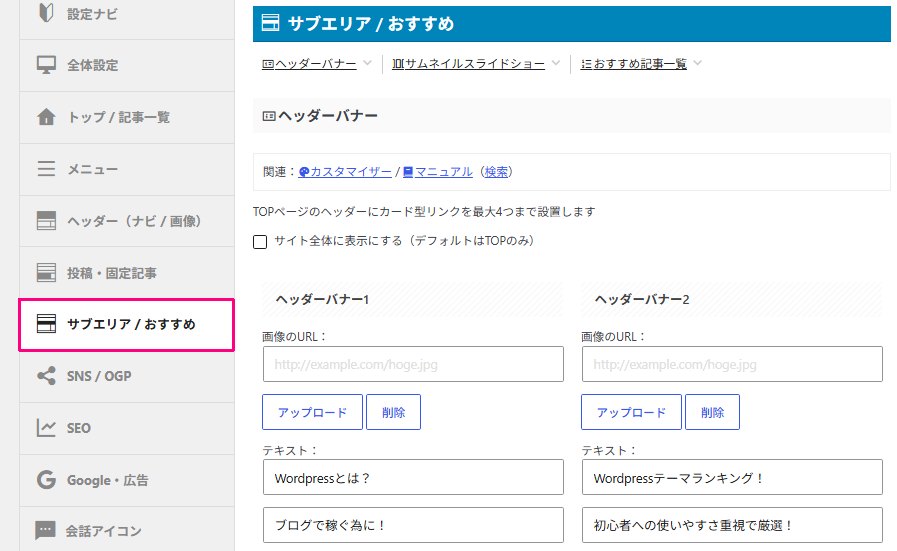Screen dimensions: 897x551
Task: Open SEO settings in sidebar
Action: 127,429
